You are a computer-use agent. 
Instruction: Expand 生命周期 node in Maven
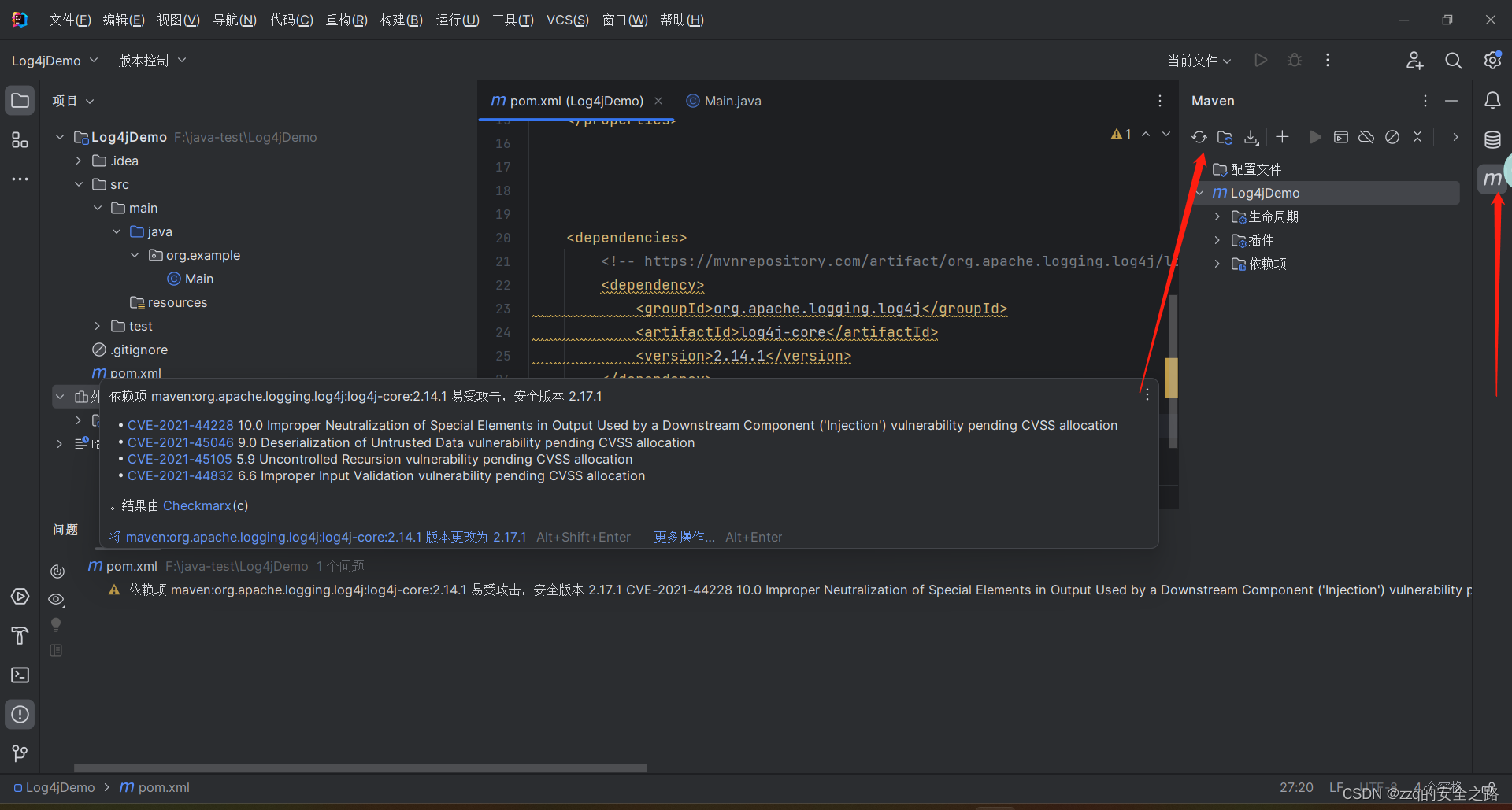(x=1217, y=216)
